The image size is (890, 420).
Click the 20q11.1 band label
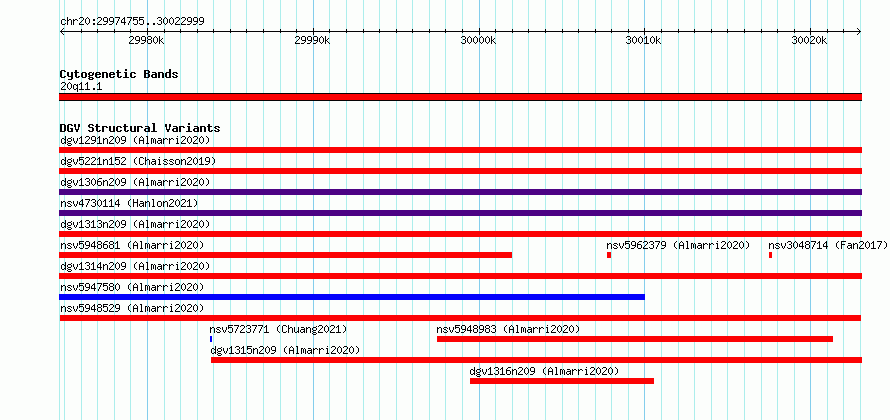point(81,87)
